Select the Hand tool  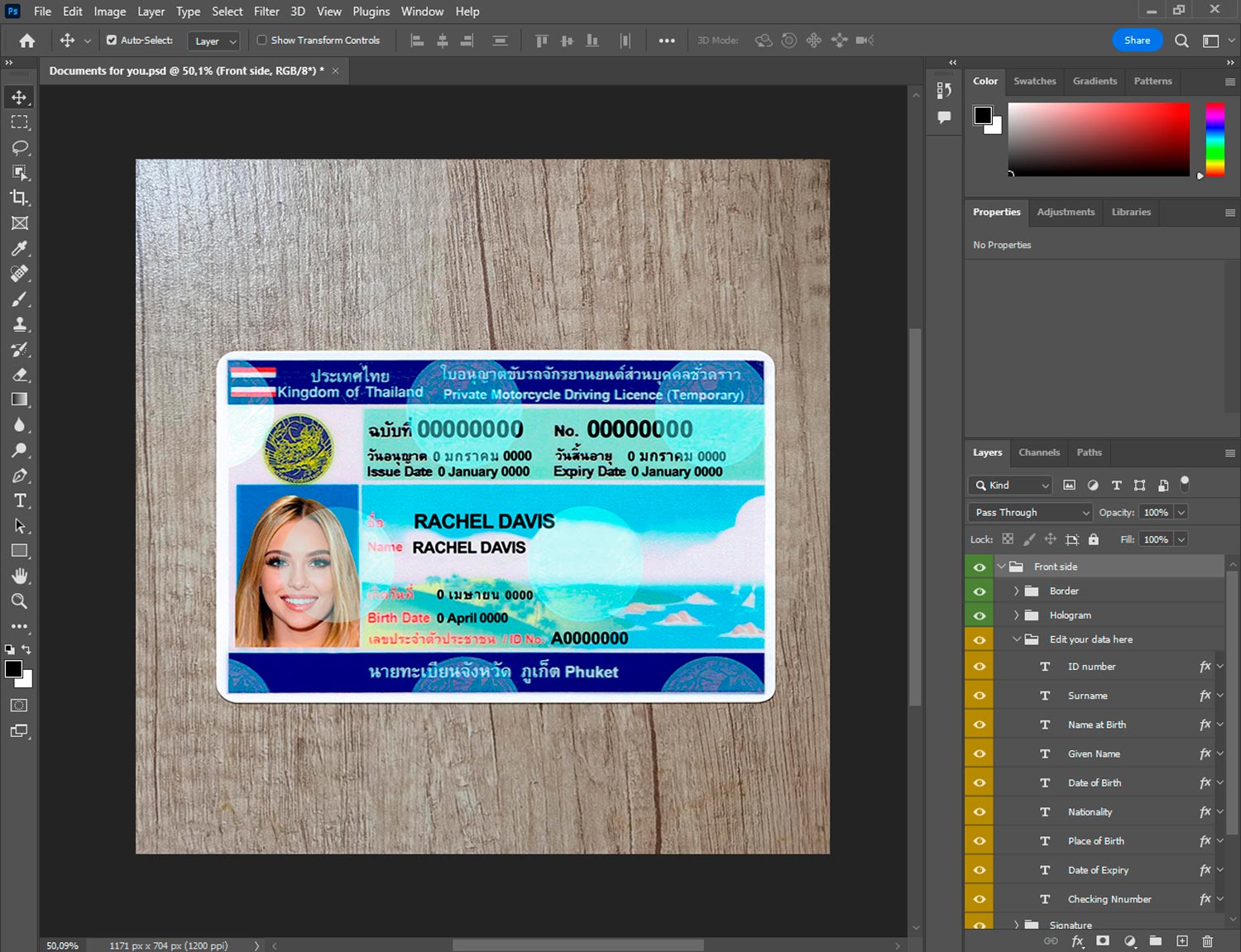point(20,576)
